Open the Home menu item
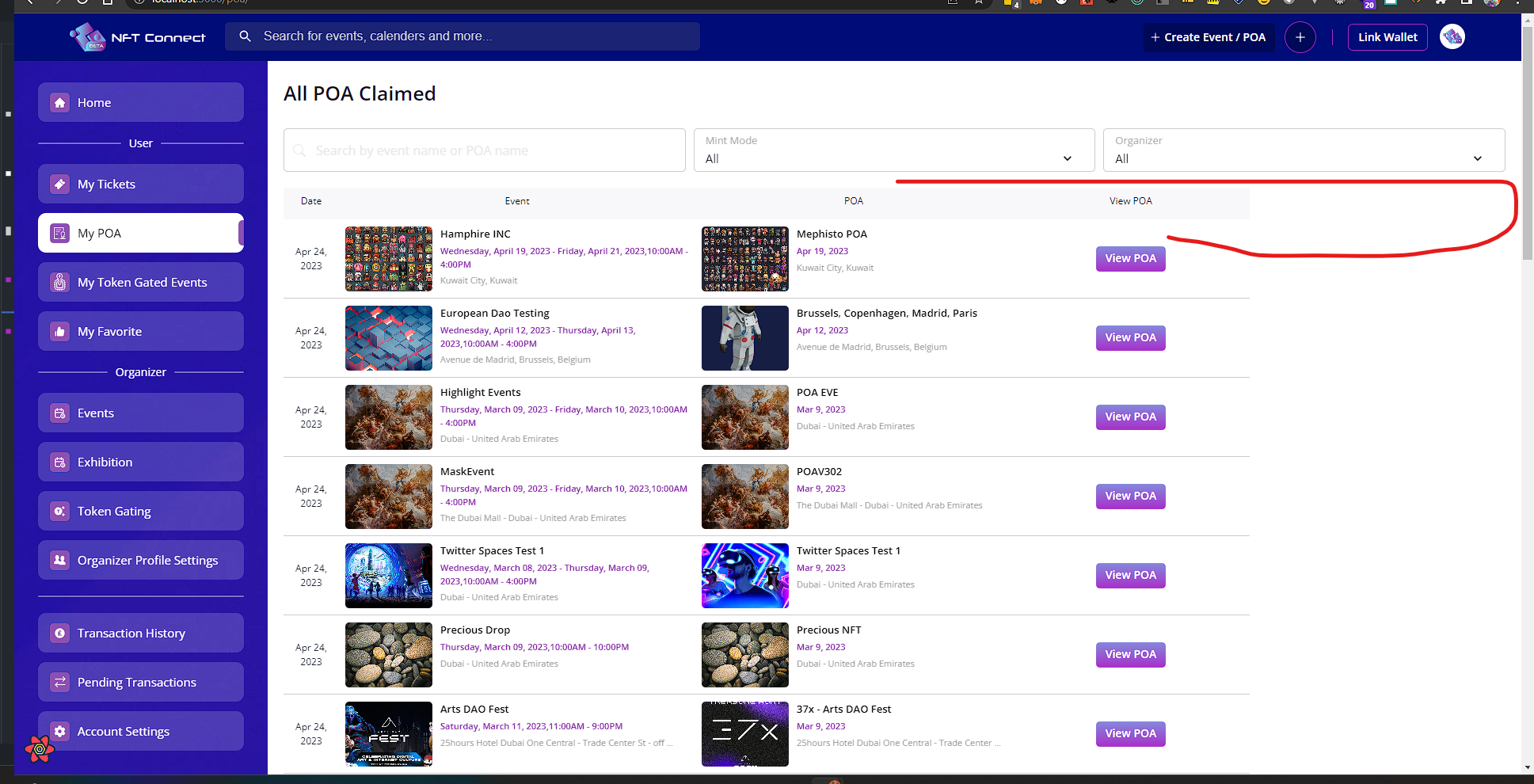Viewport: 1534px width, 784px height. tap(141, 102)
